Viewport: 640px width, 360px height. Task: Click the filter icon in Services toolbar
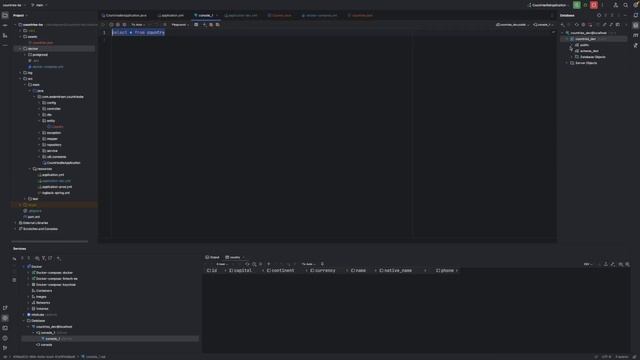pos(44,258)
